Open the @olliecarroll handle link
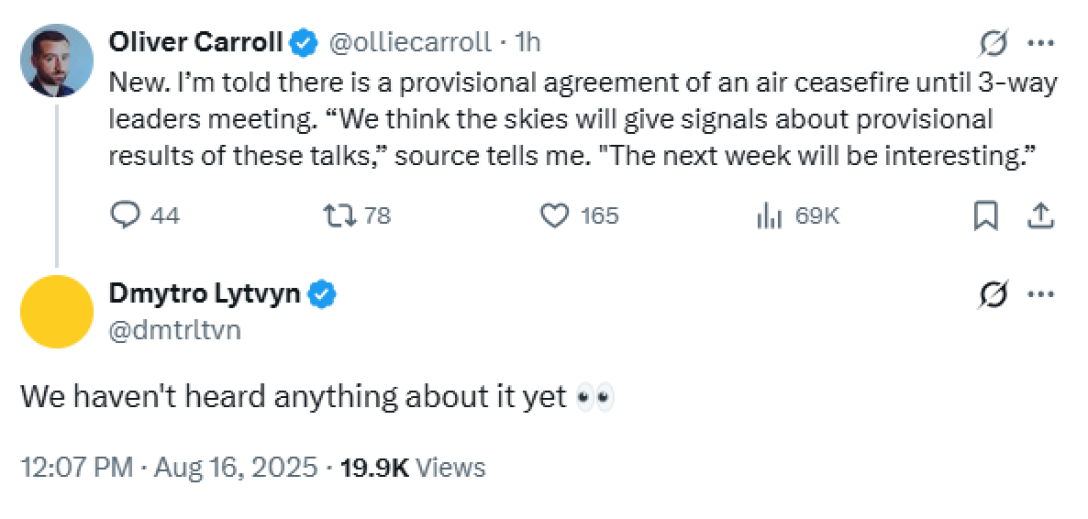 pos(411,42)
